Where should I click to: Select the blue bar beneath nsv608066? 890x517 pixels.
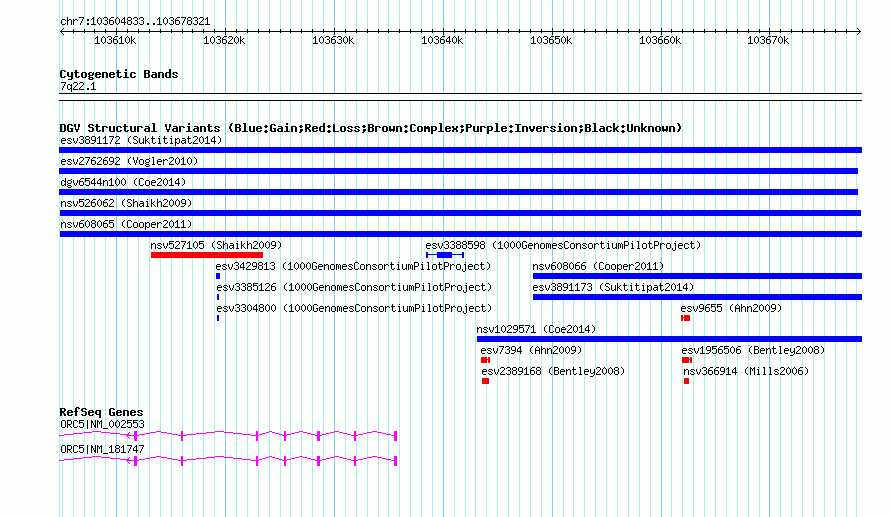(x=697, y=276)
